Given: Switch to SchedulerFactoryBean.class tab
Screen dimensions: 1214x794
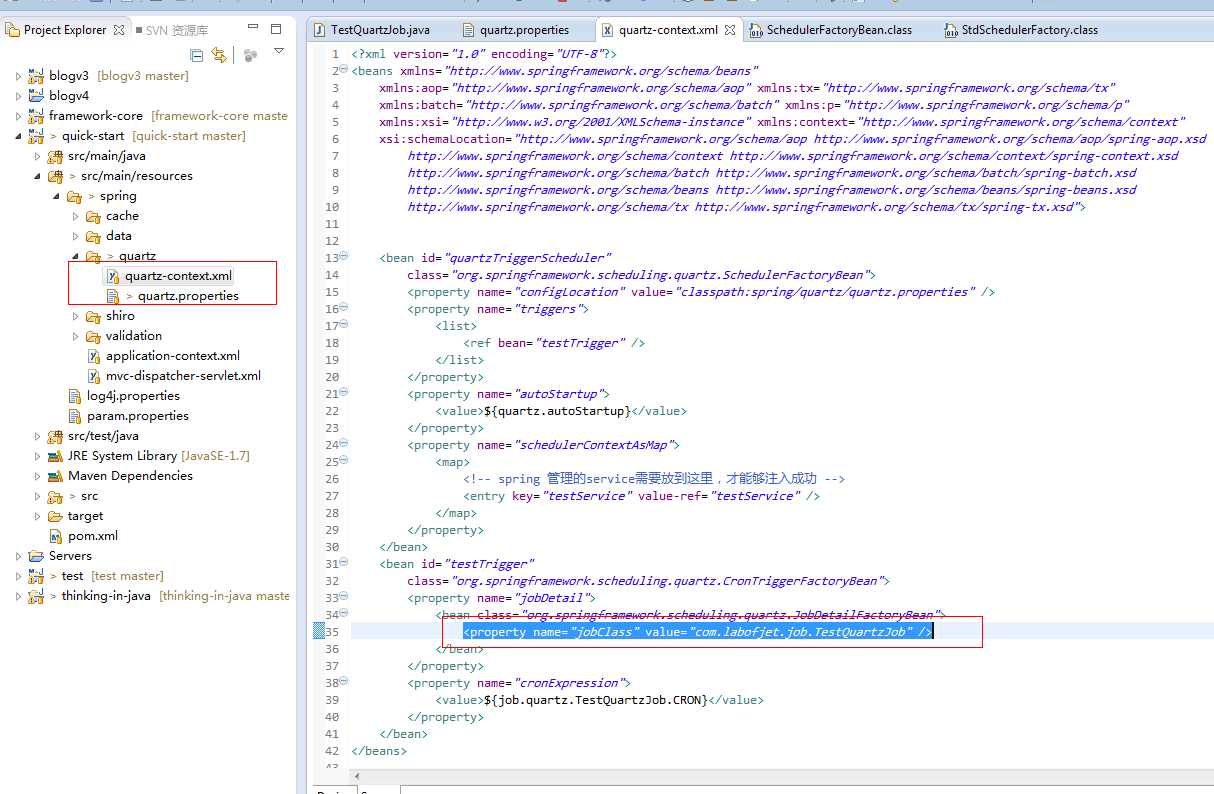Looking at the screenshot, I should (830, 30).
